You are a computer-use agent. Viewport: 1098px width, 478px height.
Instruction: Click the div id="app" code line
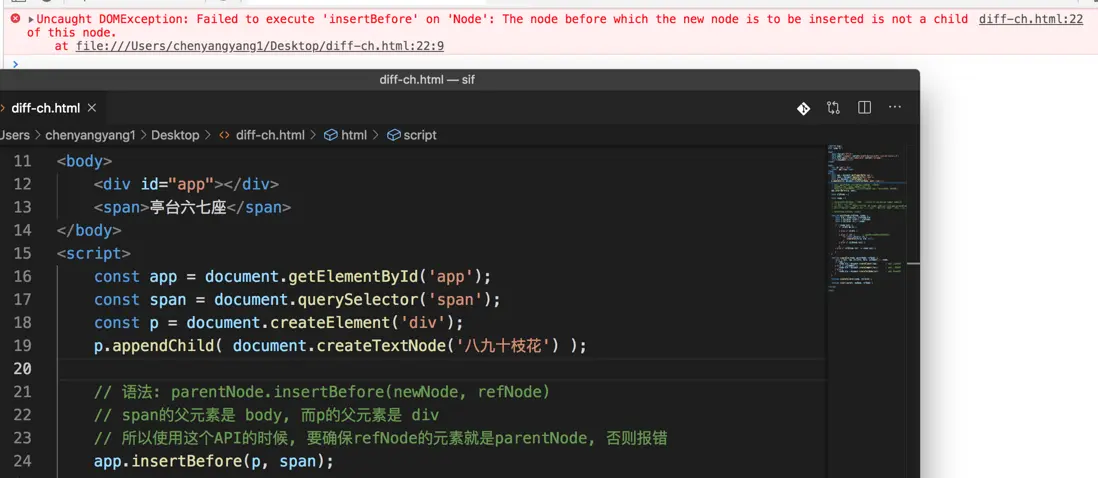tap(186, 184)
